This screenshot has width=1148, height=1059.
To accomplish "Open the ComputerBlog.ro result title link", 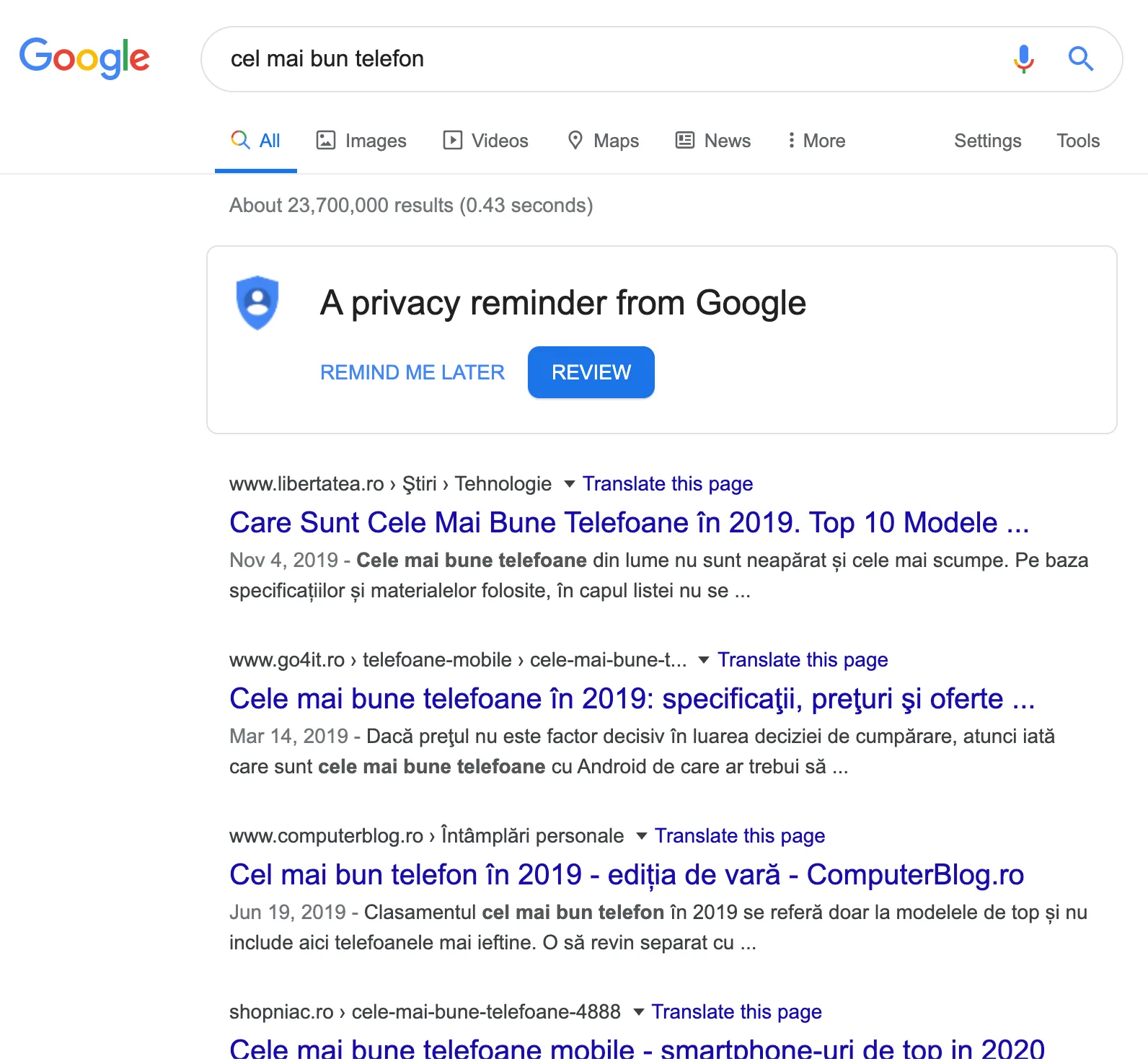I will [x=626, y=874].
